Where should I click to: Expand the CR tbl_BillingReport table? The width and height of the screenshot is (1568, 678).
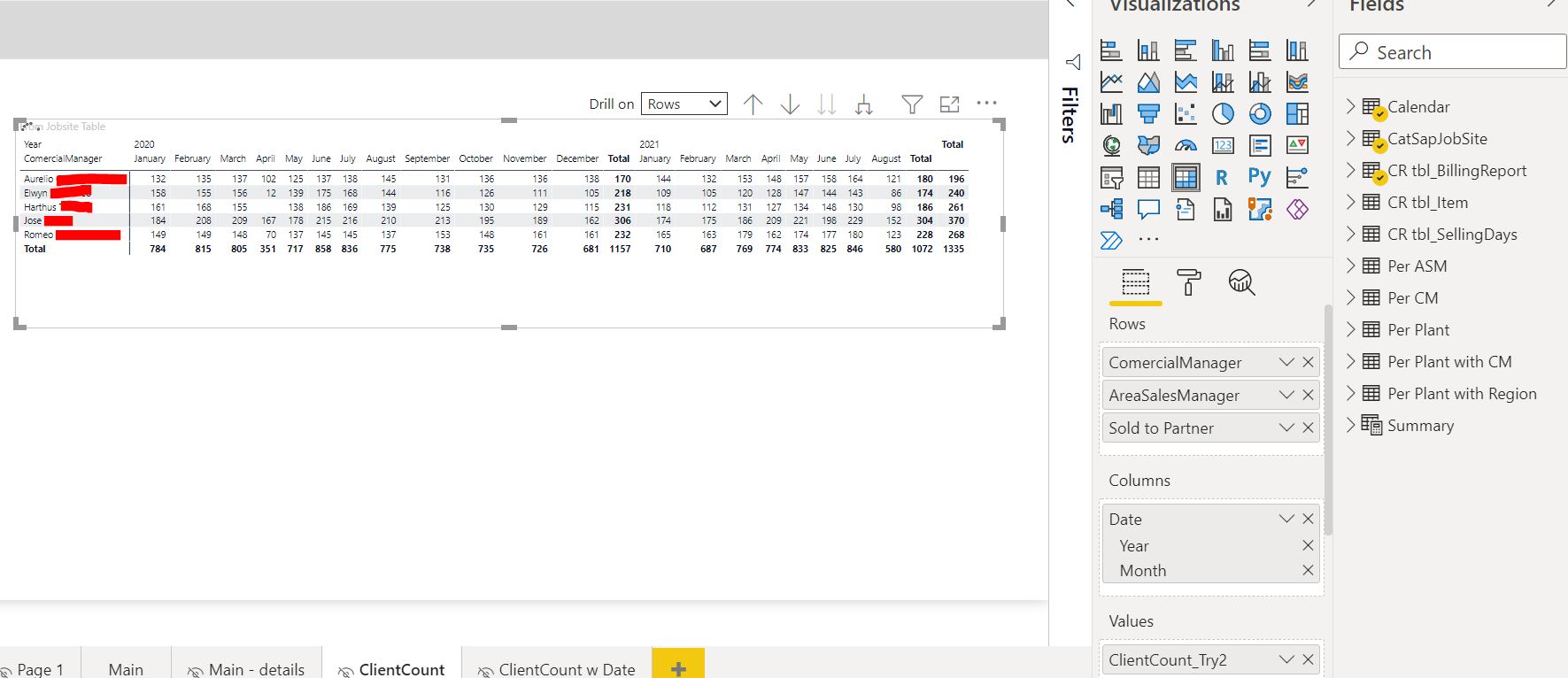1350,170
